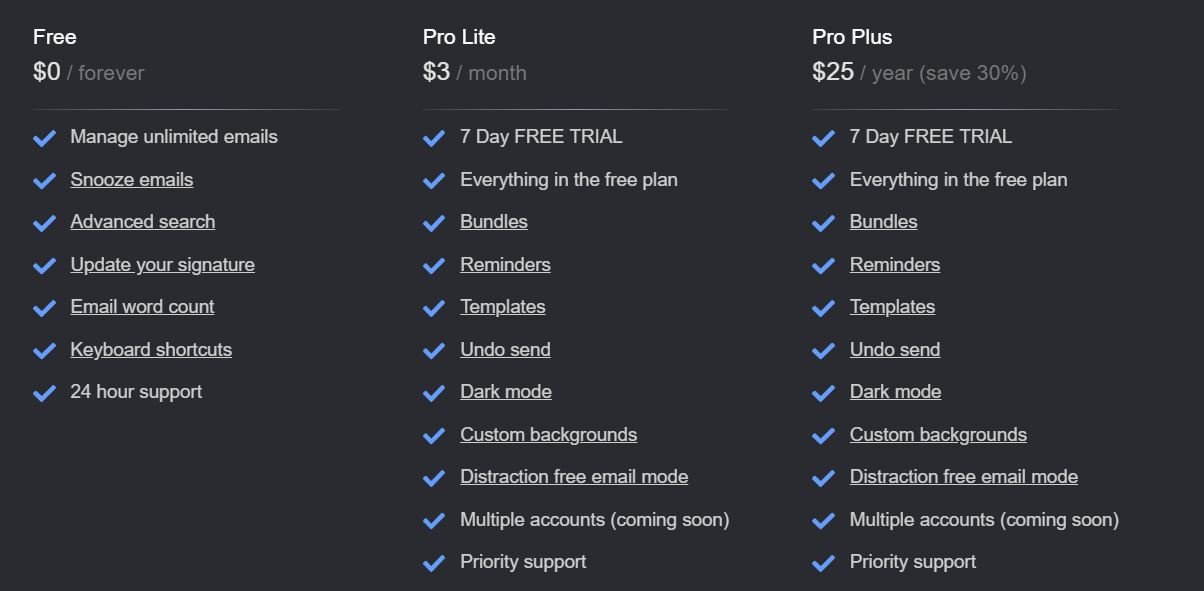This screenshot has width=1204, height=591.
Task: Click Reminders link in Pro Plus plan
Action: coord(895,265)
